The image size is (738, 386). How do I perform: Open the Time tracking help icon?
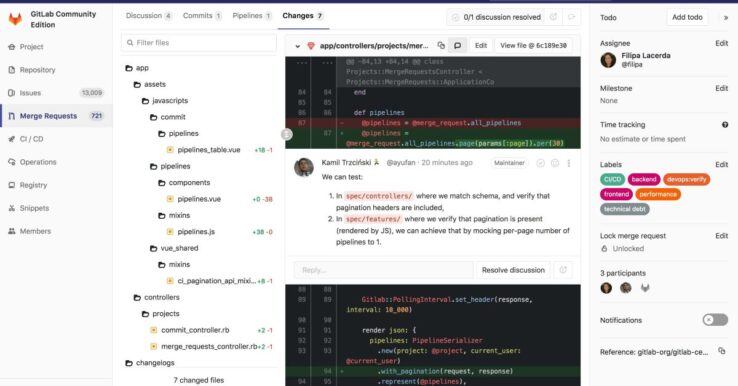(725, 125)
